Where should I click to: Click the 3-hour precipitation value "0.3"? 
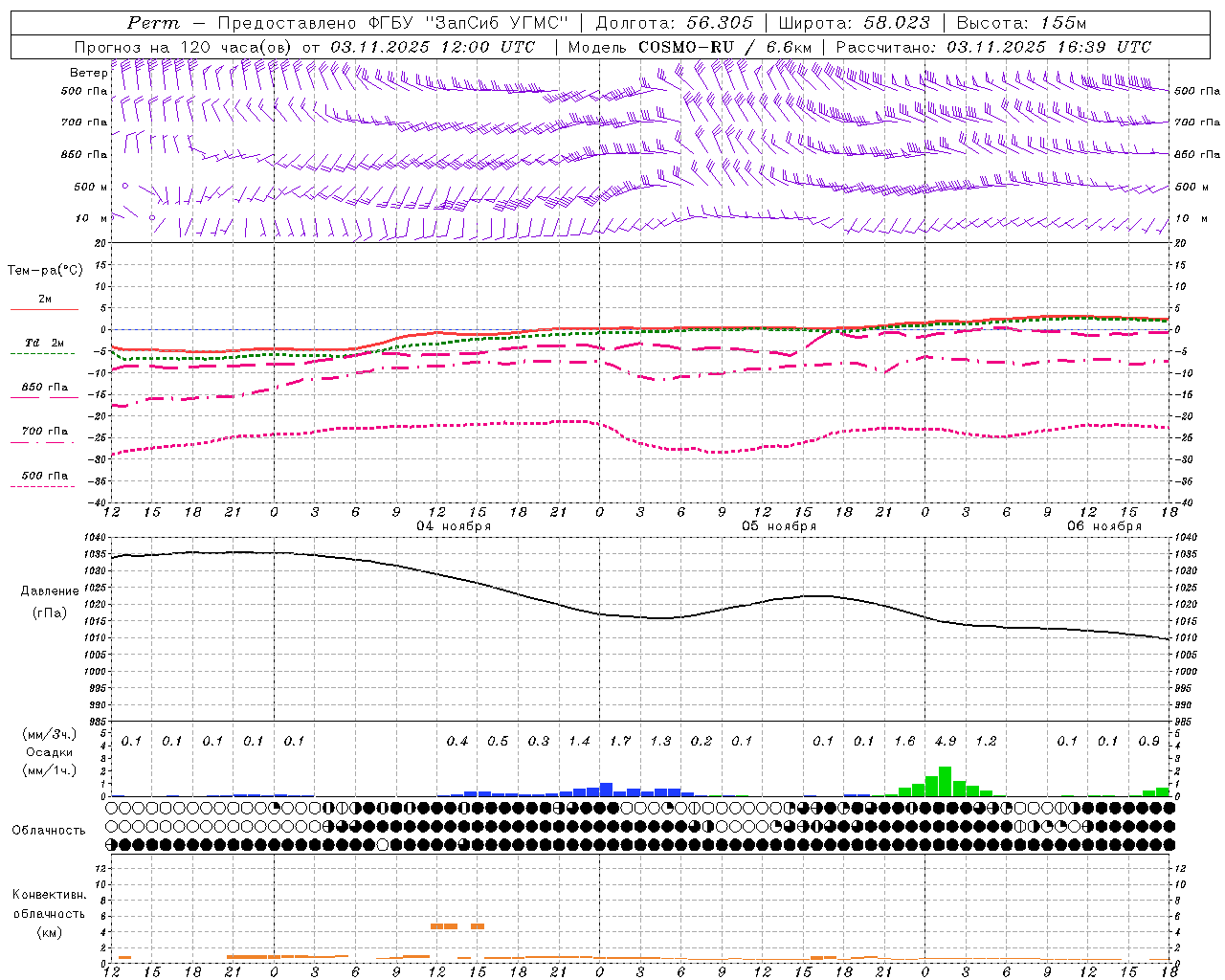point(539,742)
